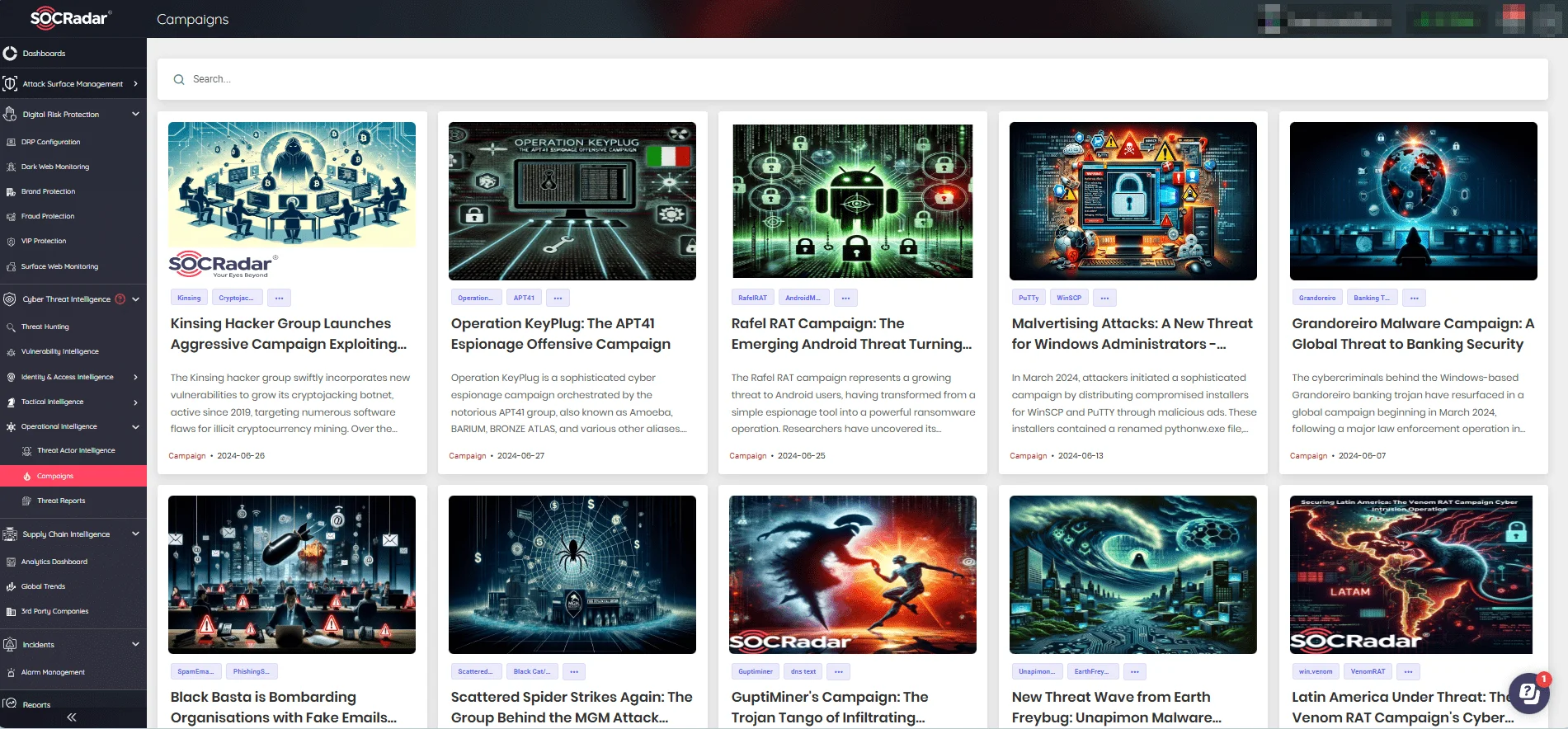Click the Cyber Threat Intelligence icon

pos(10,299)
